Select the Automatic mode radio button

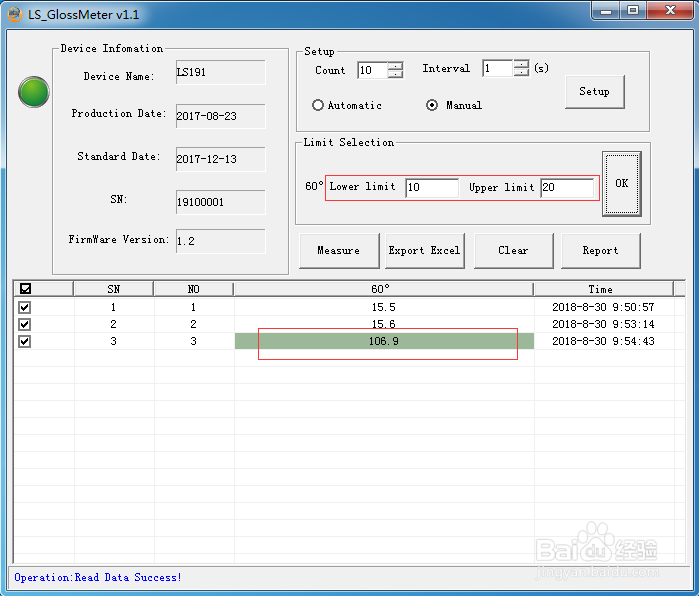317,105
